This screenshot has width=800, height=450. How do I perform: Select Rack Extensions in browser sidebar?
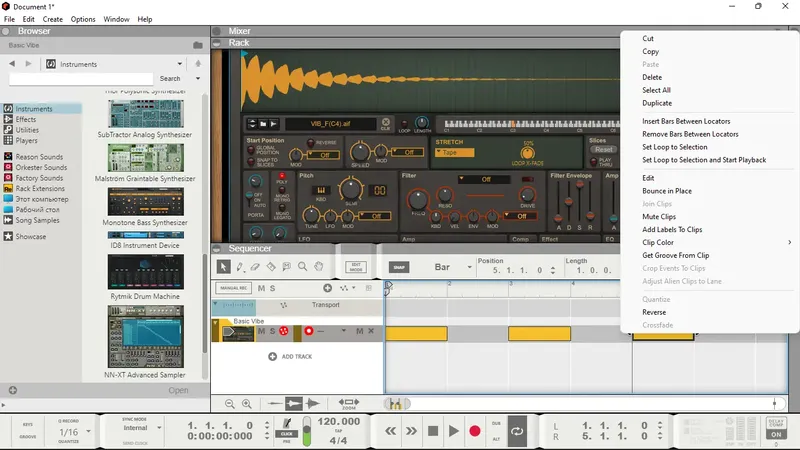(40, 188)
